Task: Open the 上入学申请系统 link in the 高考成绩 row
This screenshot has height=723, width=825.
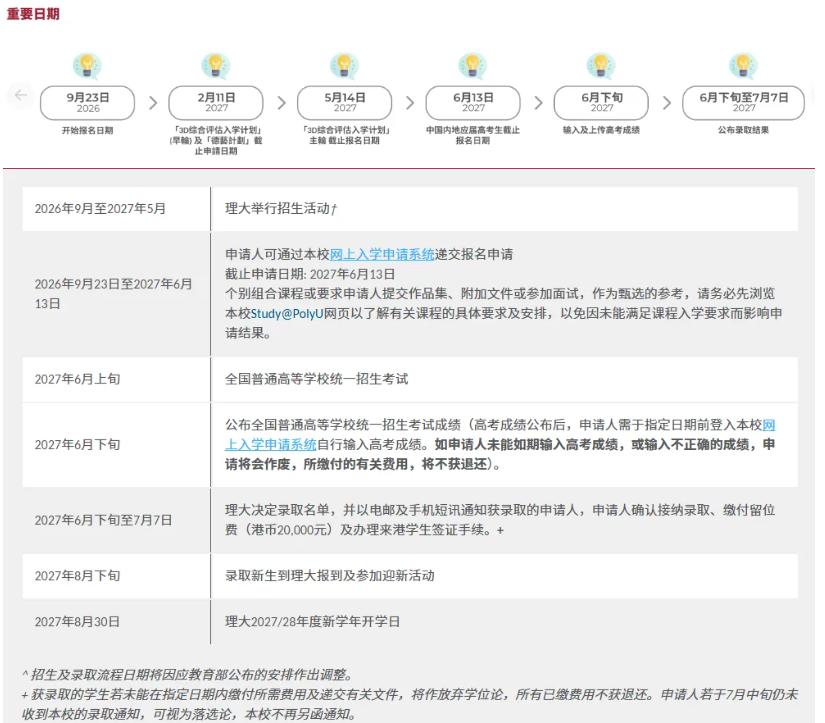Action: [270, 445]
